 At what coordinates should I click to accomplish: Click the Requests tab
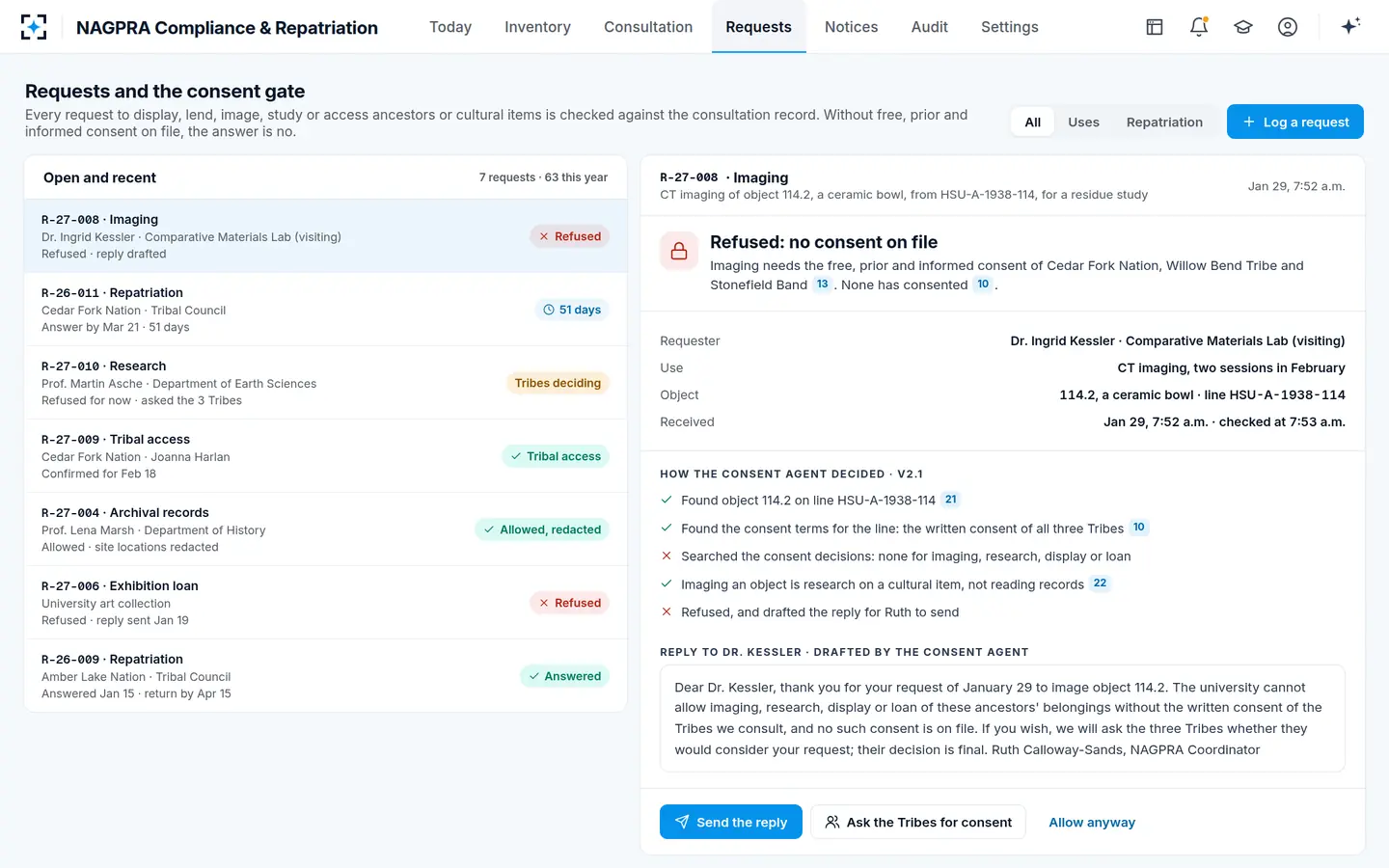(x=759, y=27)
